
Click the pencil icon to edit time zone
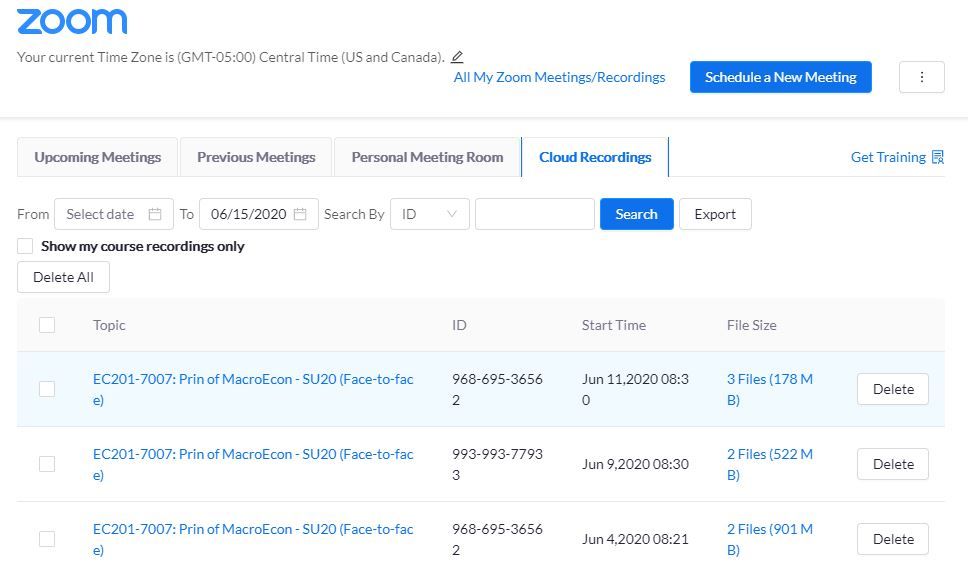point(457,57)
